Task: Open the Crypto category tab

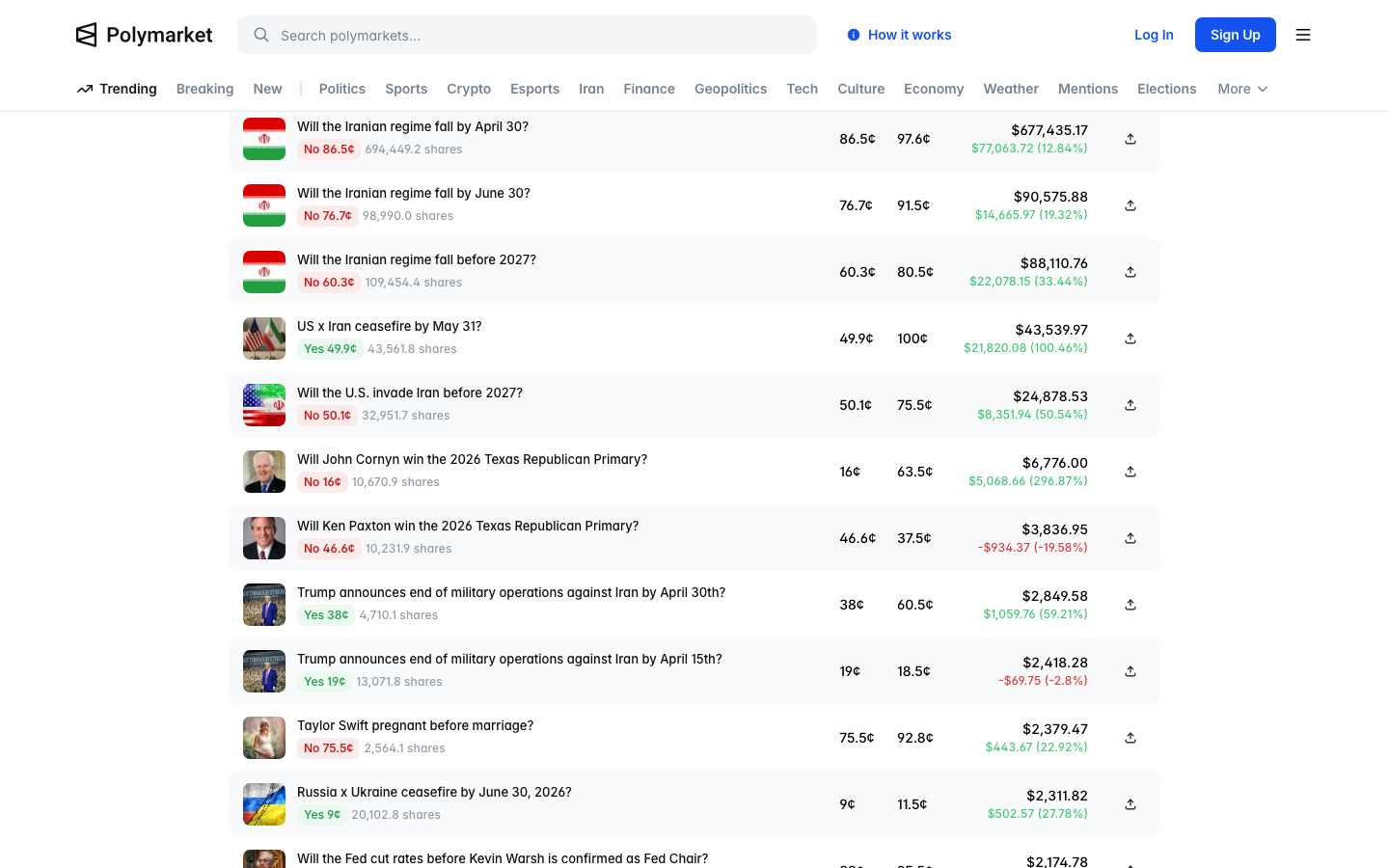Action: (469, 89)
